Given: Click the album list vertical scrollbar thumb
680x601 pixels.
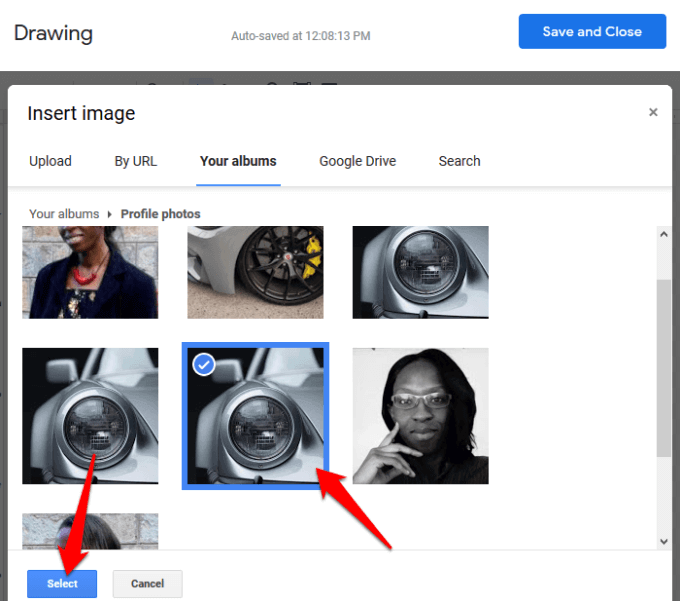Looking at the screenshot, I should [664, 368].
